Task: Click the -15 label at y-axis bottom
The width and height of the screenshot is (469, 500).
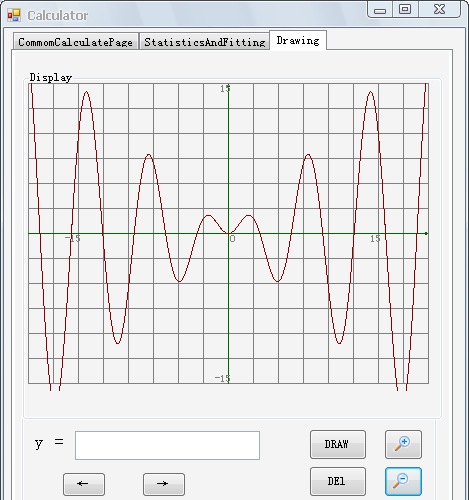Action: 222,378
